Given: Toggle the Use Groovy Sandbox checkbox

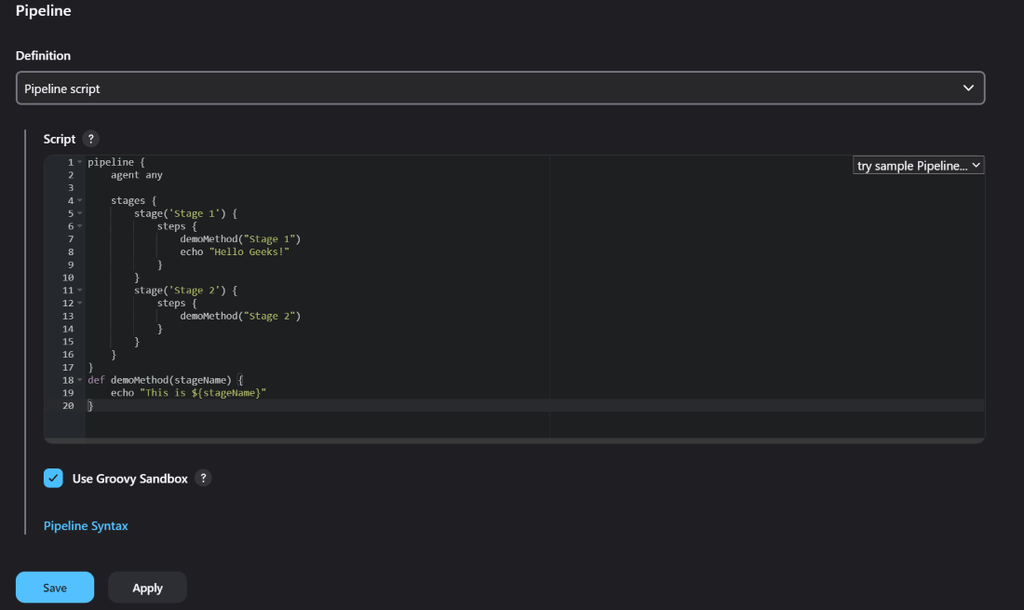Looking at the screenshot, I should coord(54,478).
